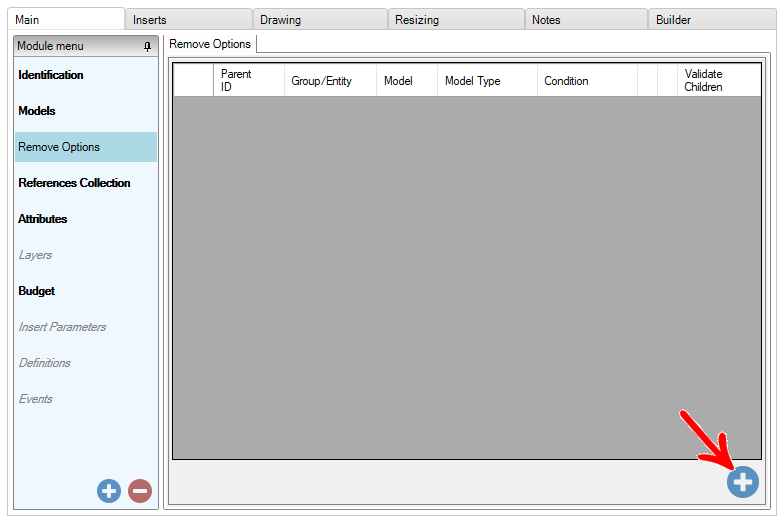Image resolution: width=781 pixels, height=520 pixels.
Task: Select Identification in the Module menu
Action: click(x=86, y=75)
